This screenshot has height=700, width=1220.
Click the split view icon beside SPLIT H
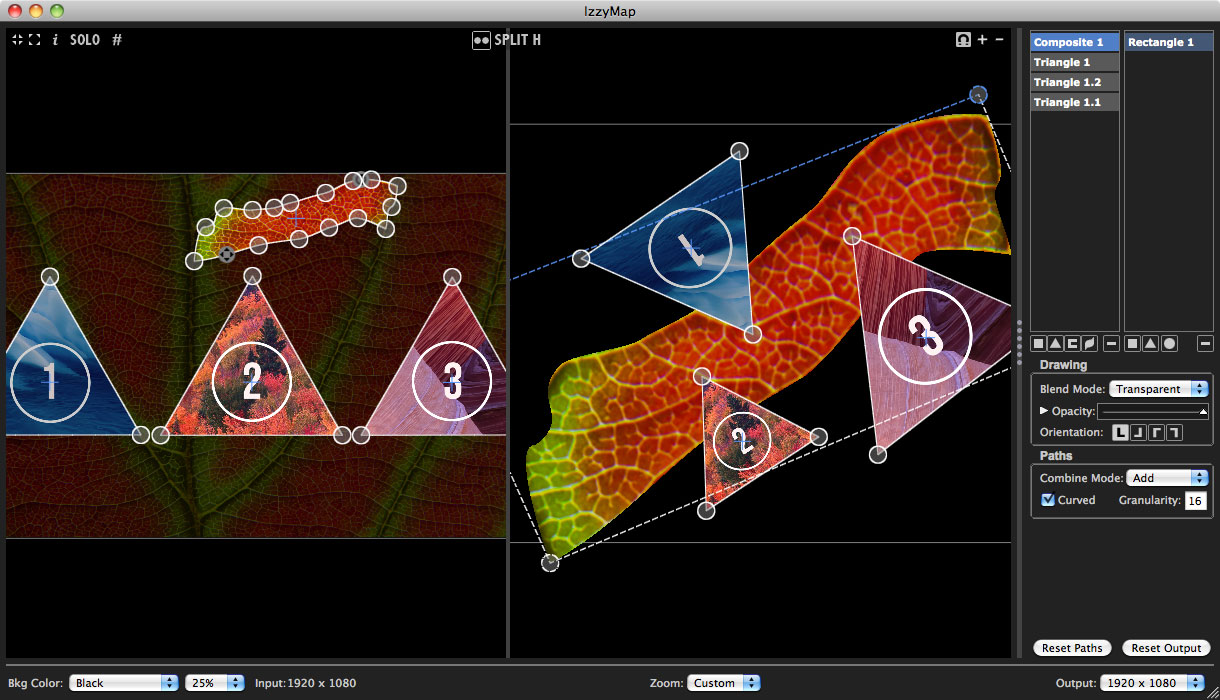tap(481, 40)
